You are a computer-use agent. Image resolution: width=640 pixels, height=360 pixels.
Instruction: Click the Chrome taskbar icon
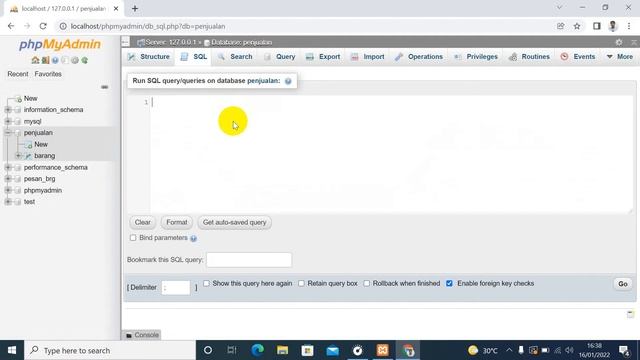(x=407, y=350)
